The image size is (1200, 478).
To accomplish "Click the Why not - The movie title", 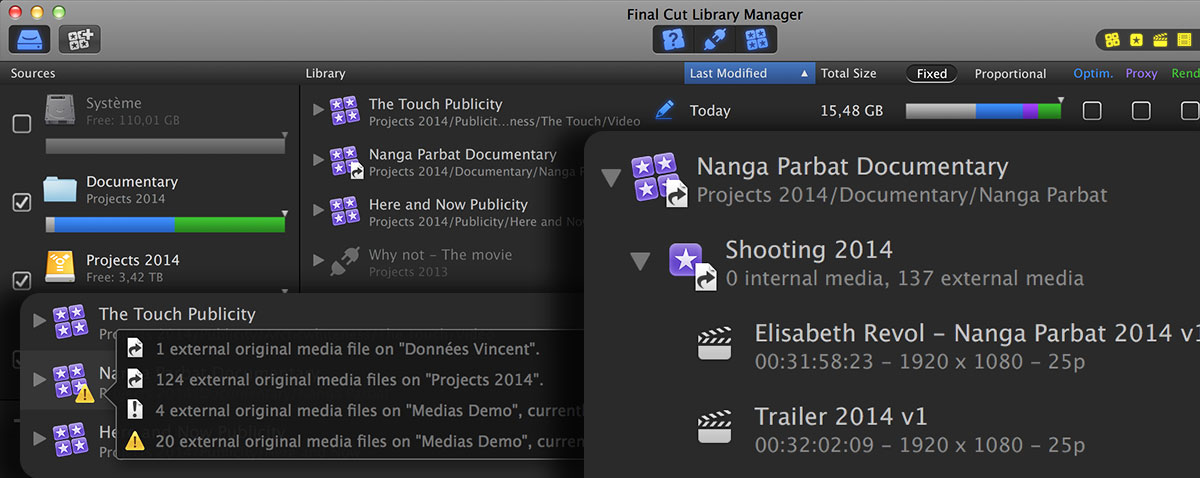I will point(440,254).
